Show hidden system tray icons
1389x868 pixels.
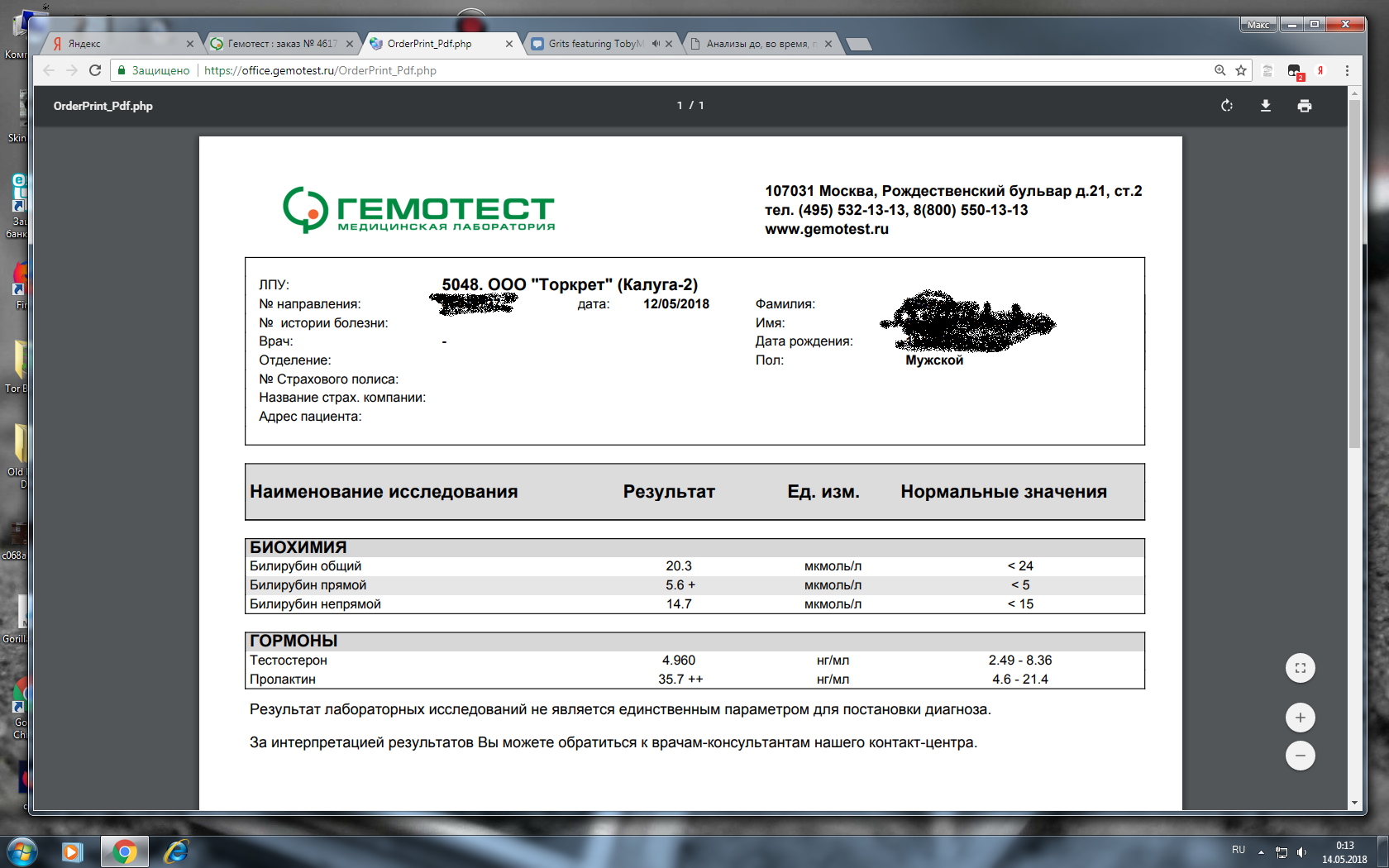coord(1261,851)
